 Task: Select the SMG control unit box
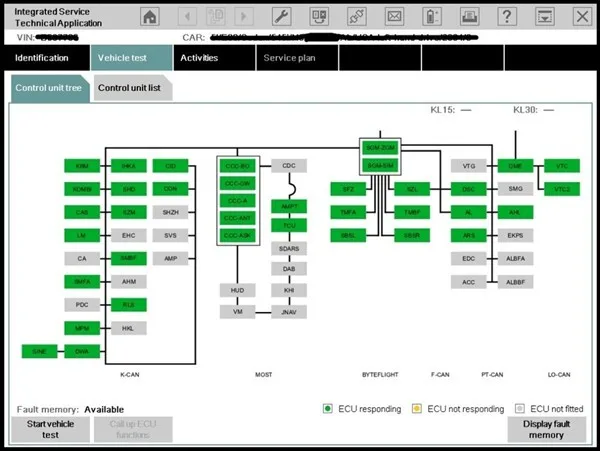(x=515, y=189)
